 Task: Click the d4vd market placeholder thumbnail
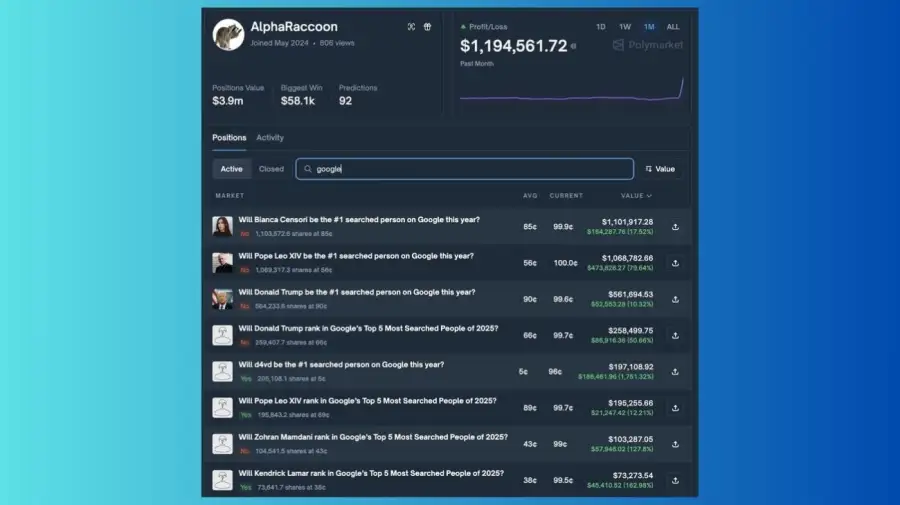222,371
